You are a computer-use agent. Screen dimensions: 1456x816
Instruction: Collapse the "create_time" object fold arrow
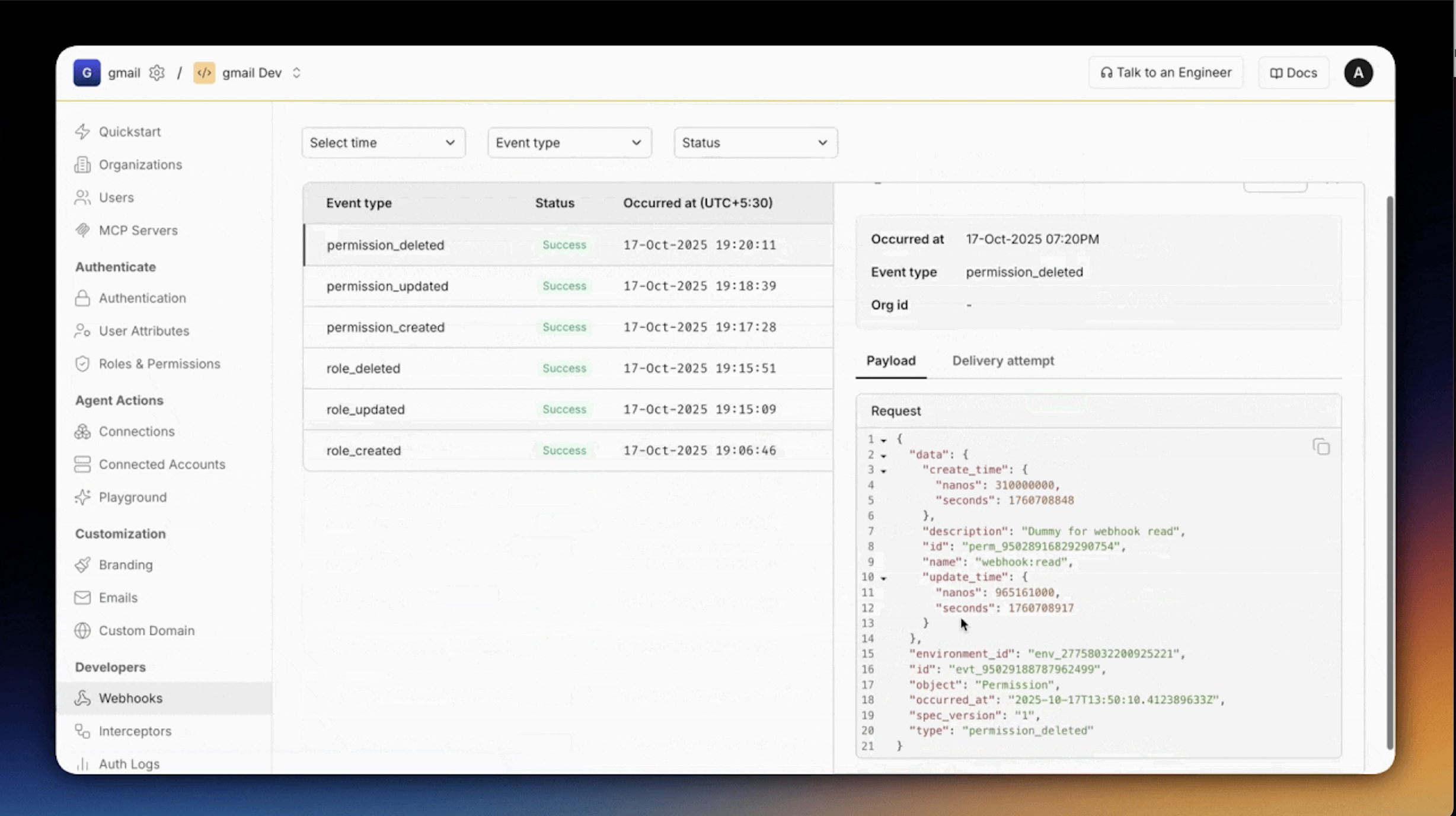click(883, 471)
